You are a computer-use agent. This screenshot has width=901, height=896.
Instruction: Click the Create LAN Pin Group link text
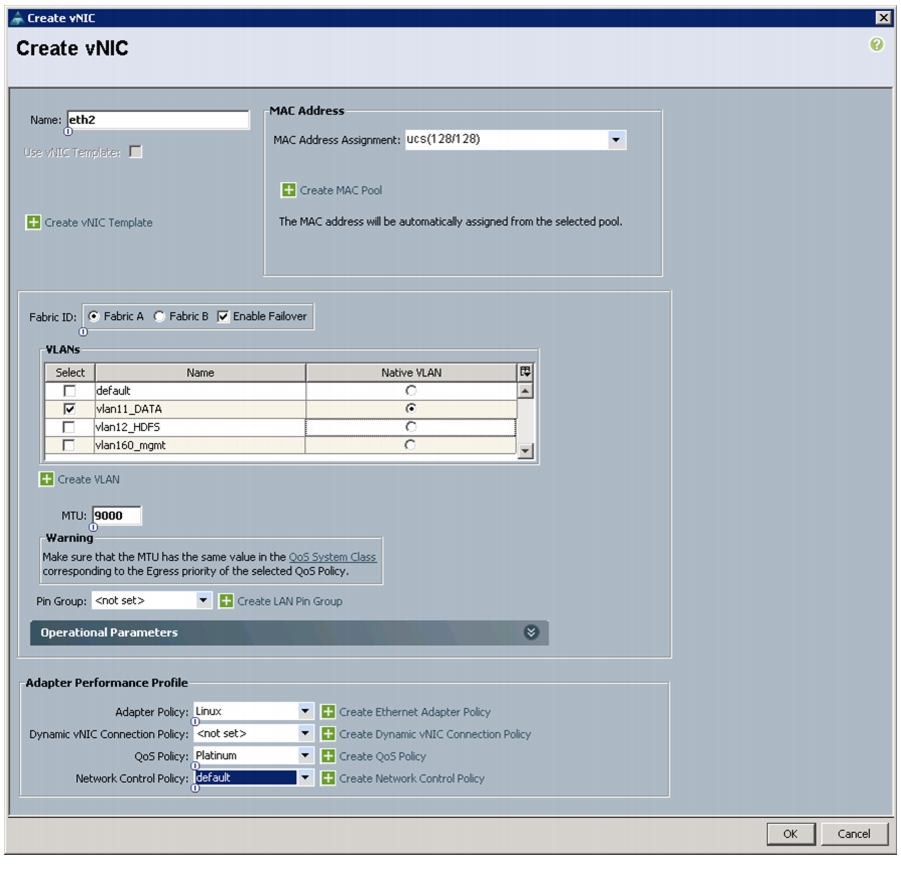[290, 601]
